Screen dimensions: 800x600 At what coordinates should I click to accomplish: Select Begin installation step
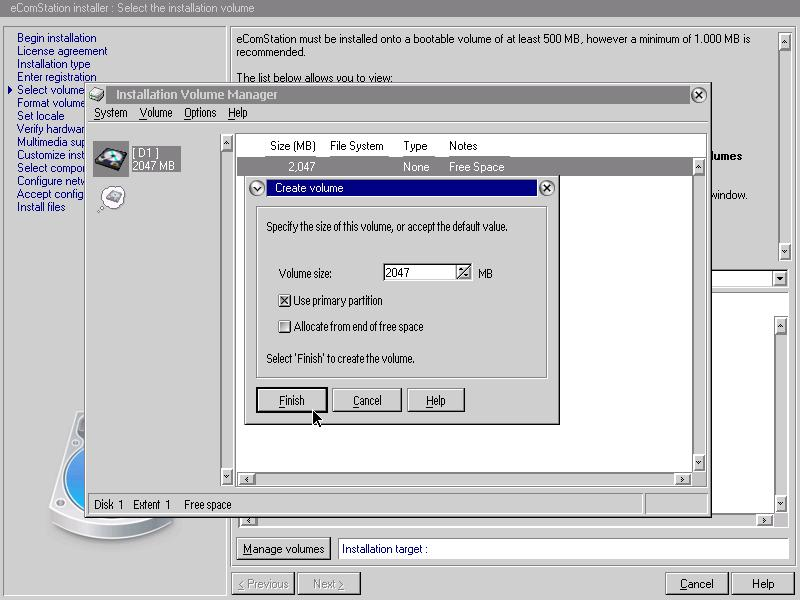point(57,38)
